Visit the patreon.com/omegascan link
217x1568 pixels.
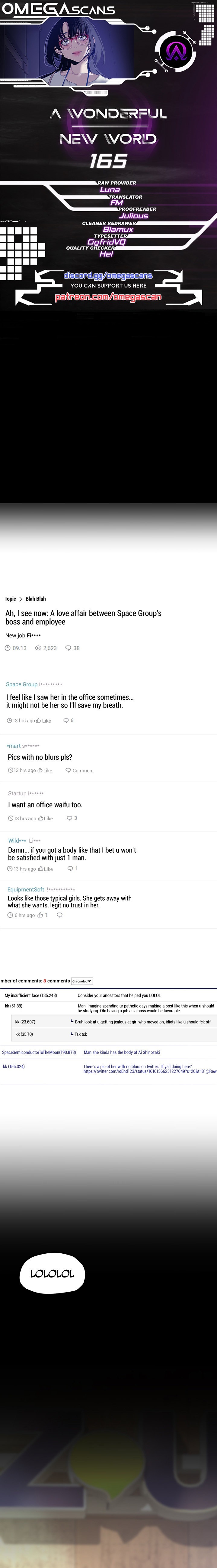(108, 297)
